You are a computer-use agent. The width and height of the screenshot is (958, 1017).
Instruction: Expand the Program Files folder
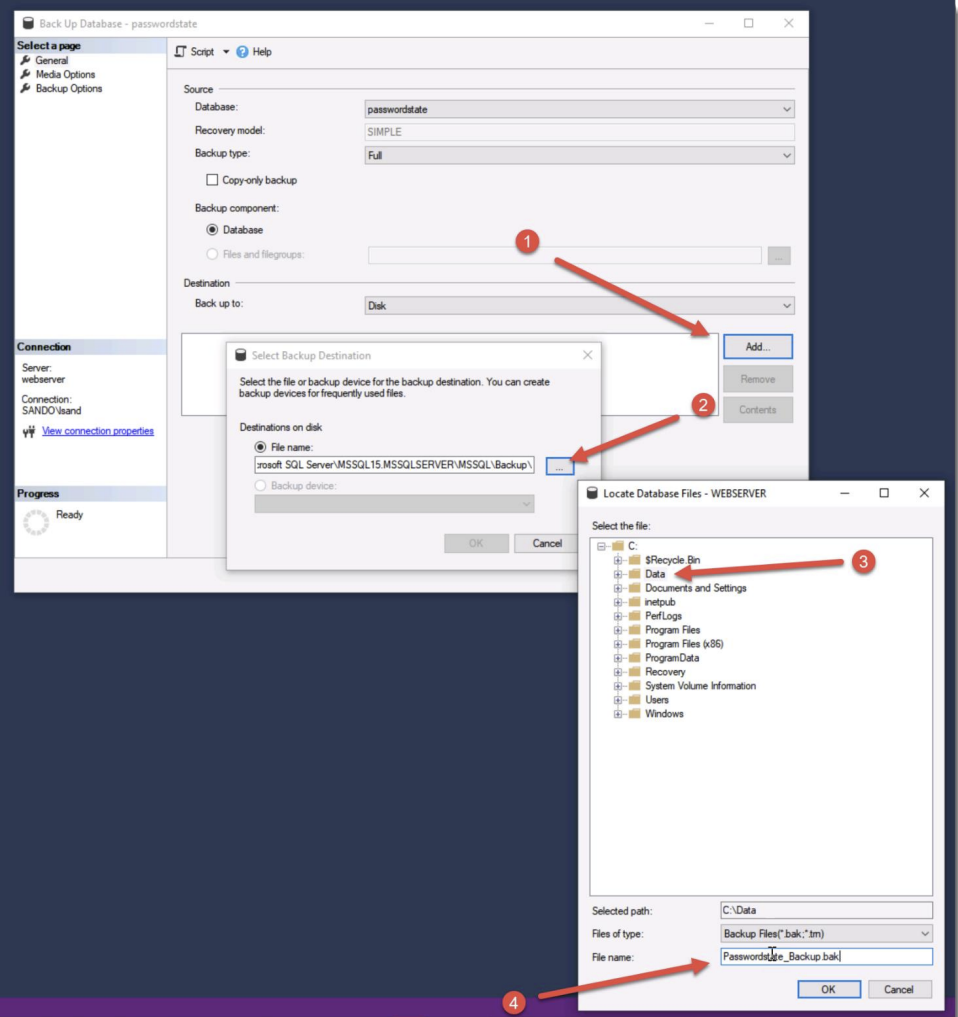pyautogui.click(x=617, y=630)
